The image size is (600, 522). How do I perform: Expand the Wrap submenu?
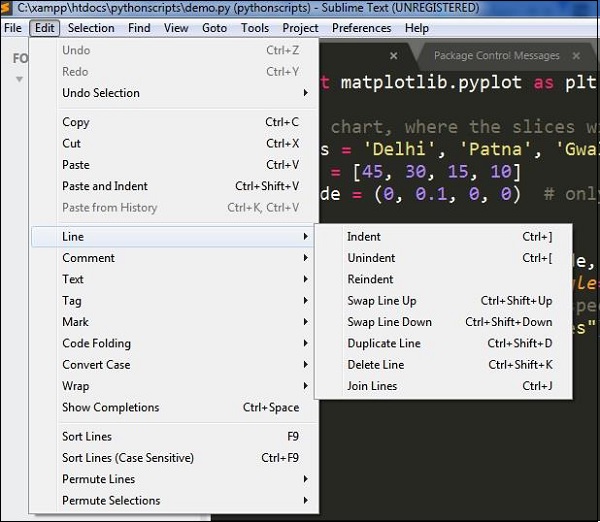pyautogui.click(x=174, y=386)
